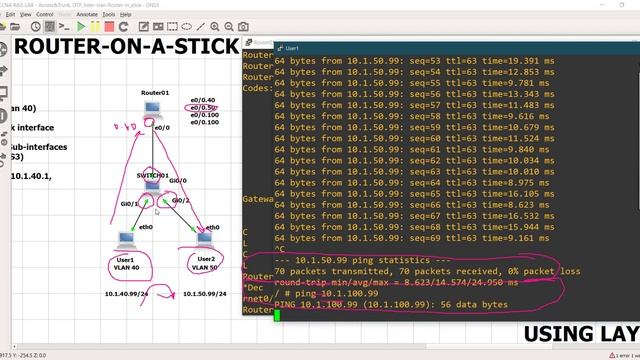Browse routers in the device sidebar

(3, 49)
